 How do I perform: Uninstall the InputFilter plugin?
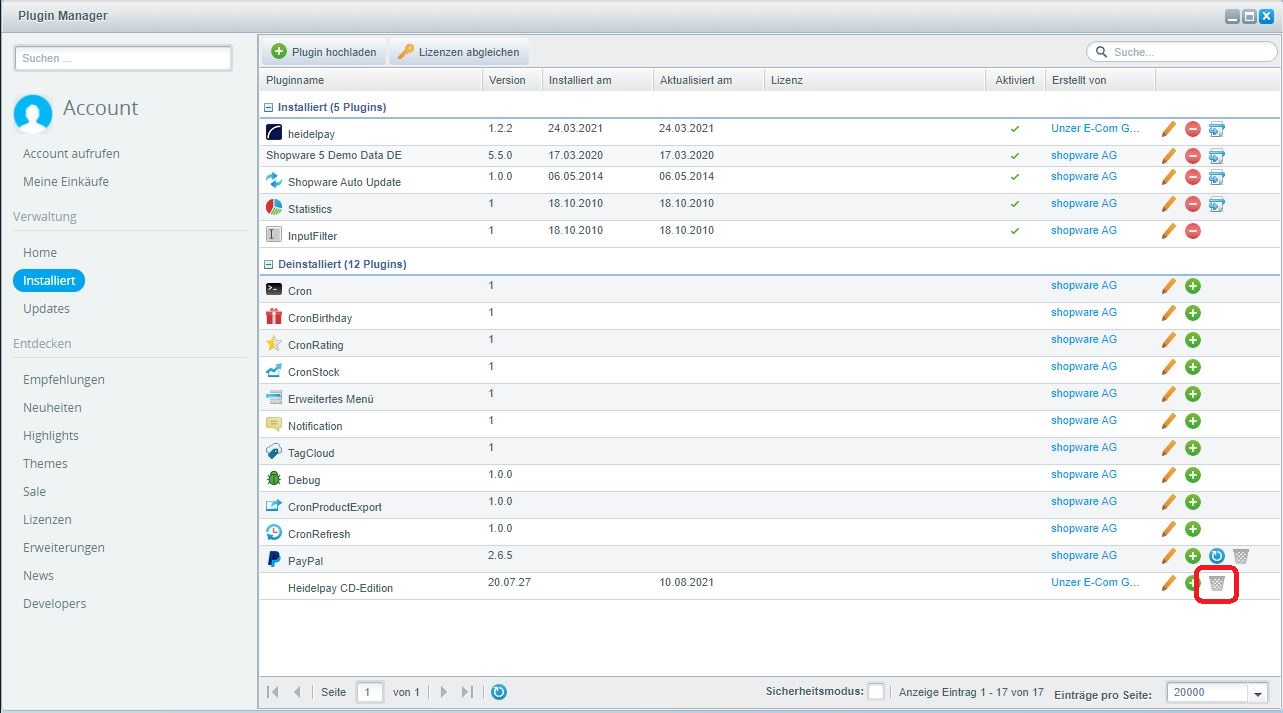click(x=1192, y=231)
